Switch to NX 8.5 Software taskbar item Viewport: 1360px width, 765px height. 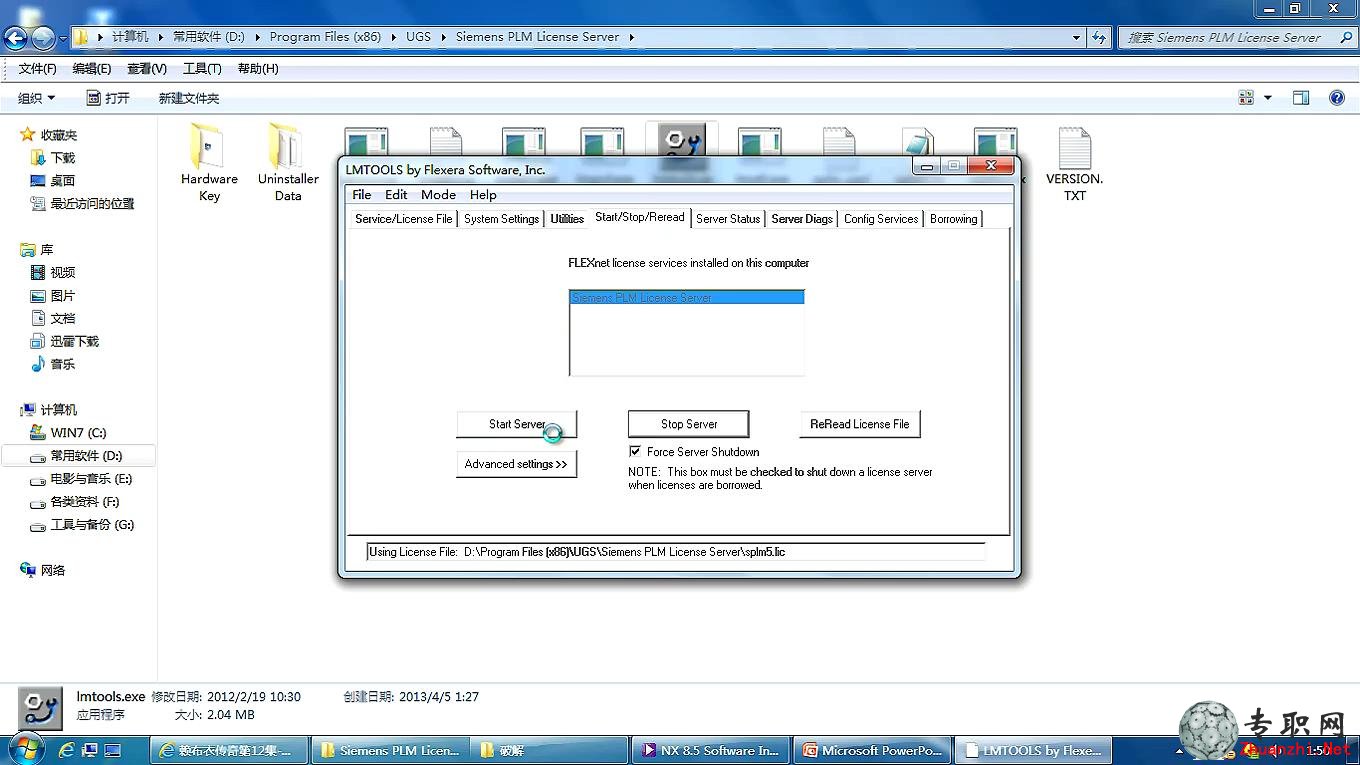click(710, 750)
